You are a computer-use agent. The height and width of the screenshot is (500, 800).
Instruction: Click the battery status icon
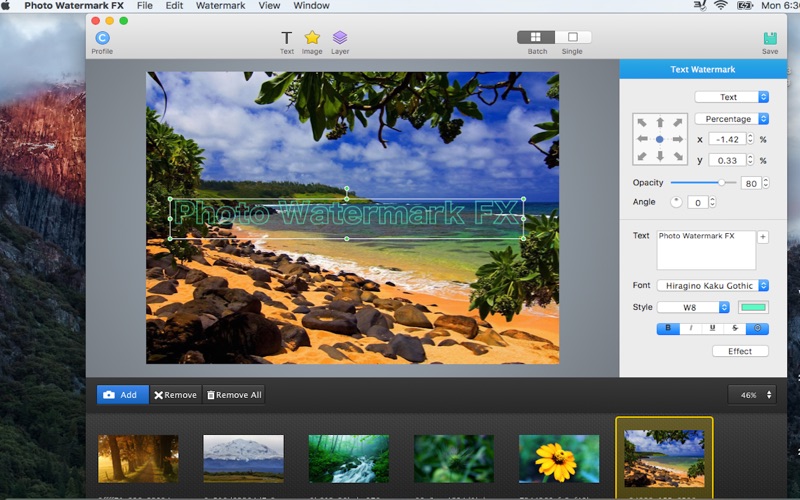[x=745, y=6]
